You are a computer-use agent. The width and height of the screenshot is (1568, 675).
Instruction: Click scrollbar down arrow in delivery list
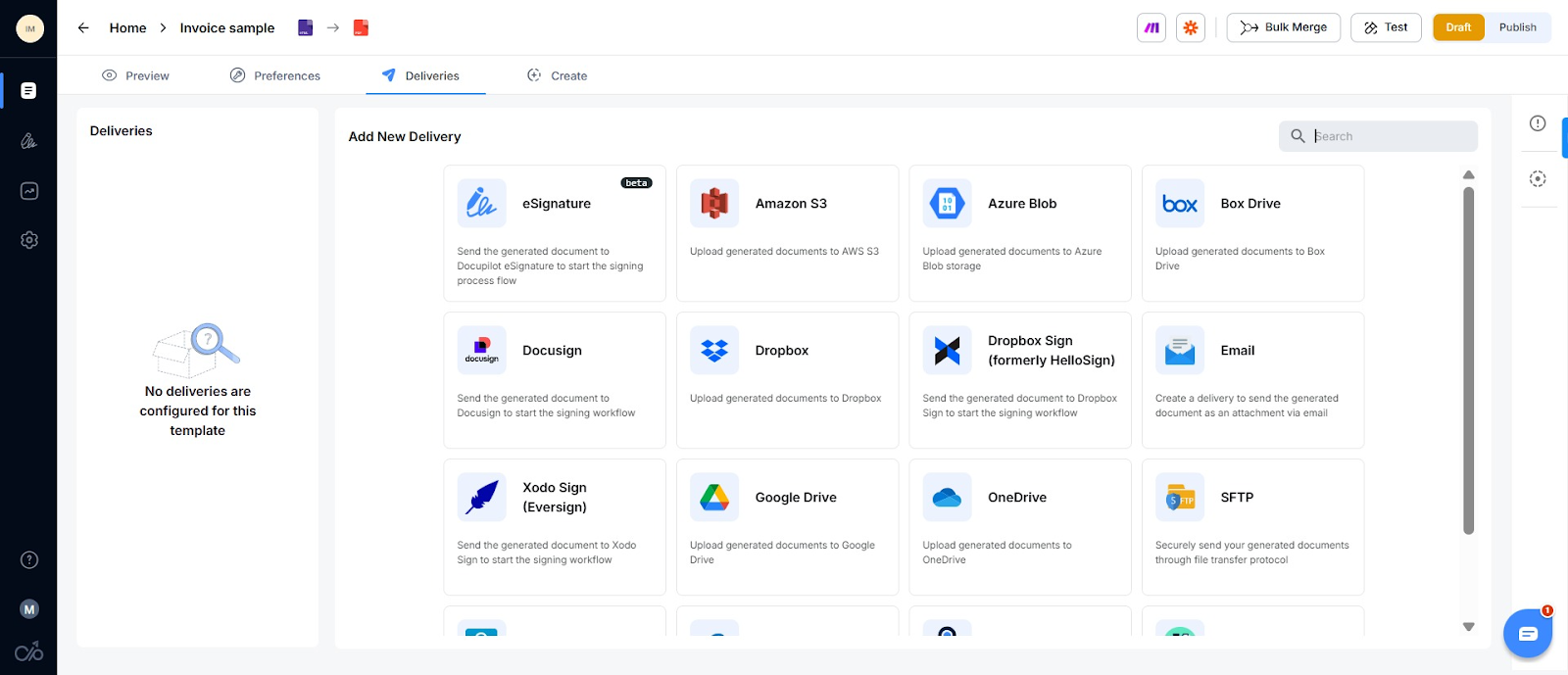click(1468, 627)
